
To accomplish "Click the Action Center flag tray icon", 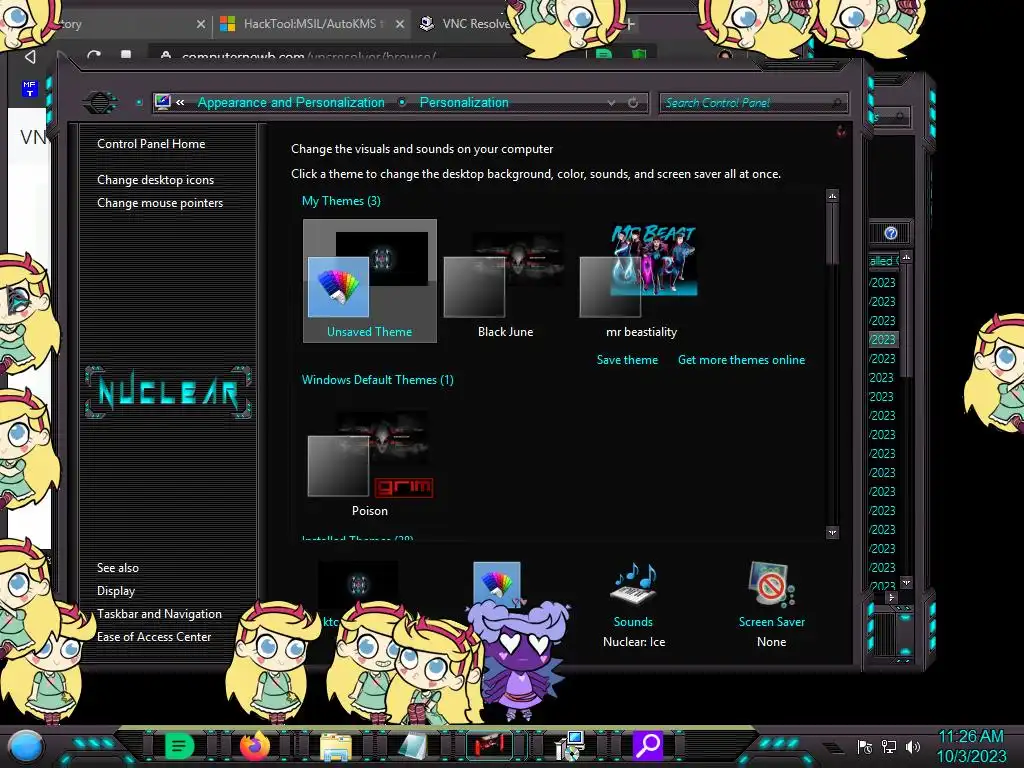I will pos(865,747).
